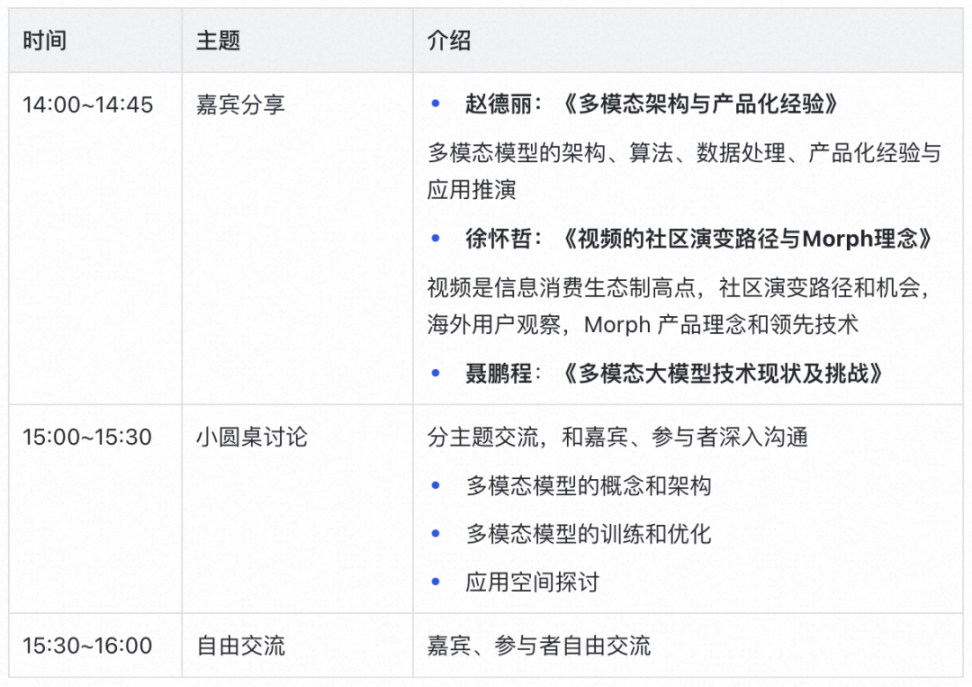972x687 pixels.
Task: Select the 15:00~15:30 time cell
Action: point(88,437)
